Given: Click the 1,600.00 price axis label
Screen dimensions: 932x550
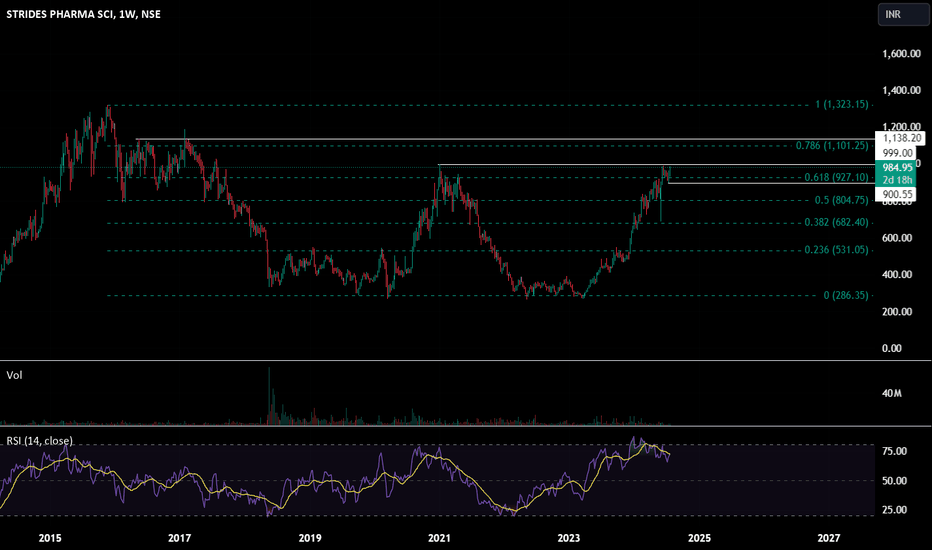Looking at the screenshot, I should [x=902, y=54].
